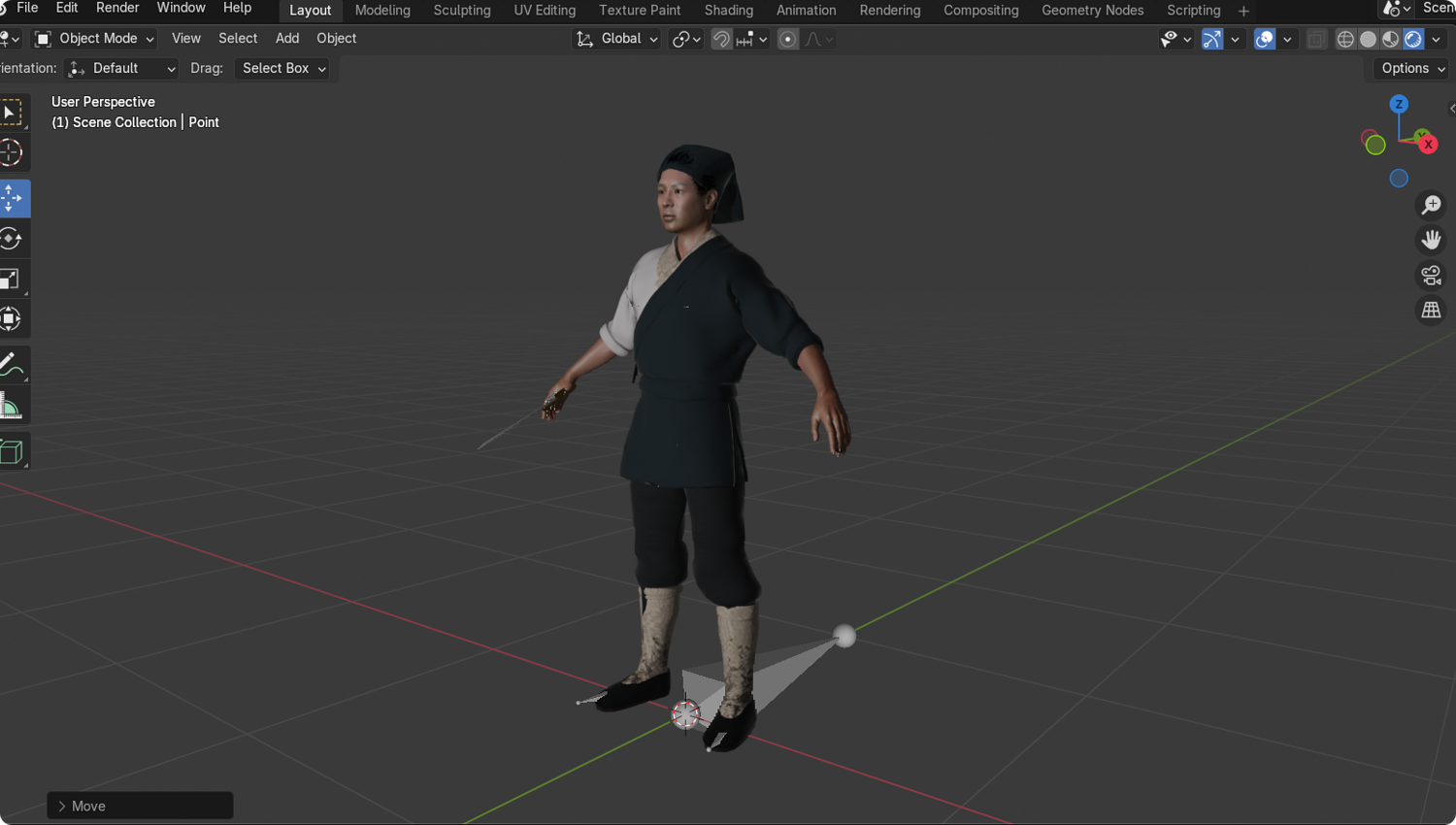Select the Scale tool

(12, 279)
